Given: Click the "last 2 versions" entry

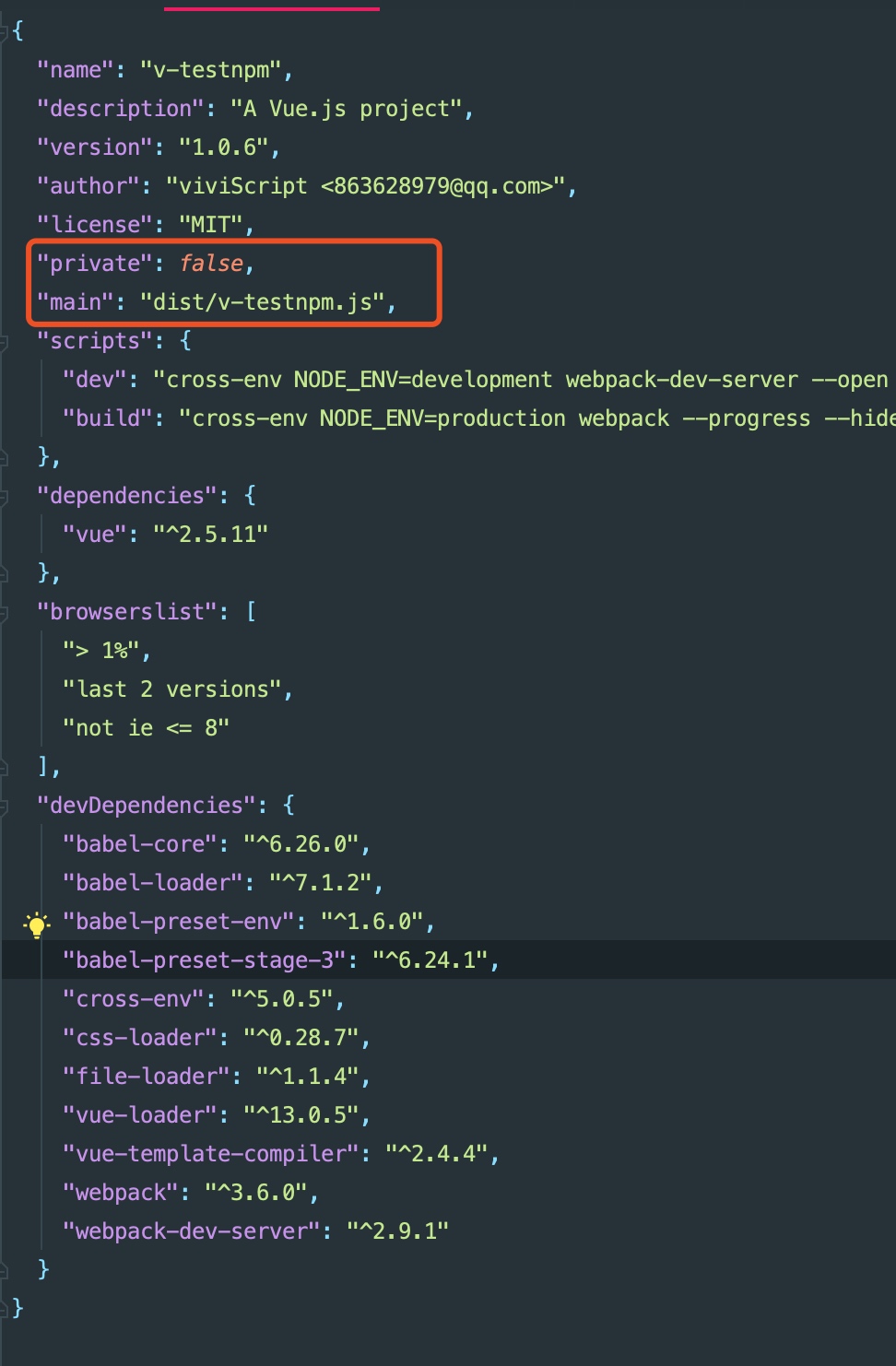Looking at the screenshot, I should click(x=172, y=689).
